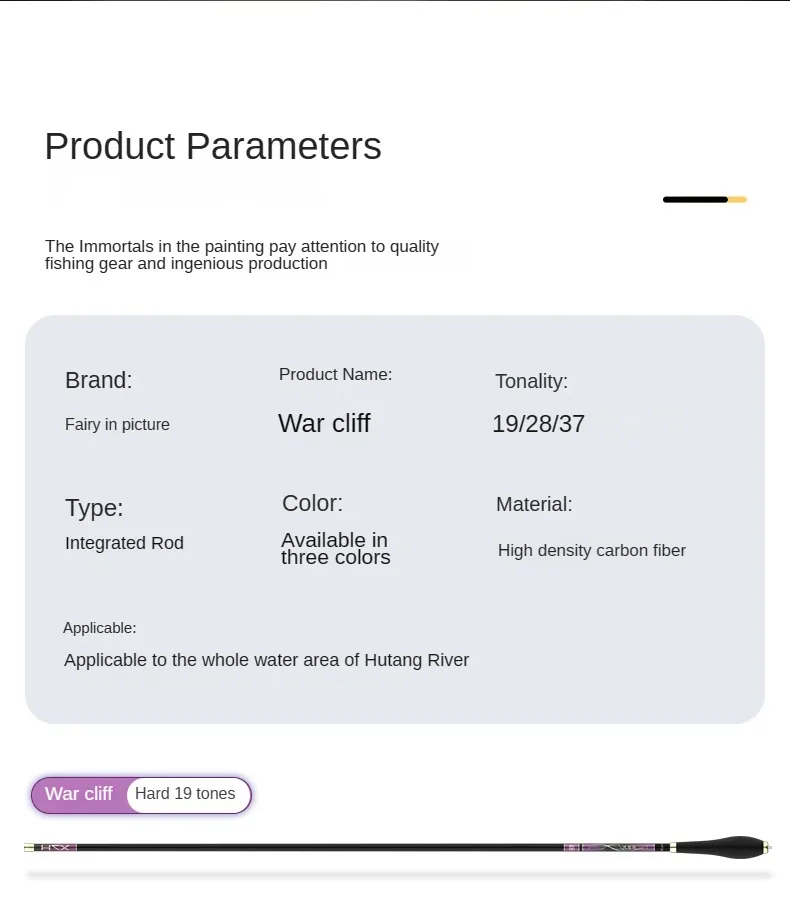
Task: Click the Type label
Action: 94,508
